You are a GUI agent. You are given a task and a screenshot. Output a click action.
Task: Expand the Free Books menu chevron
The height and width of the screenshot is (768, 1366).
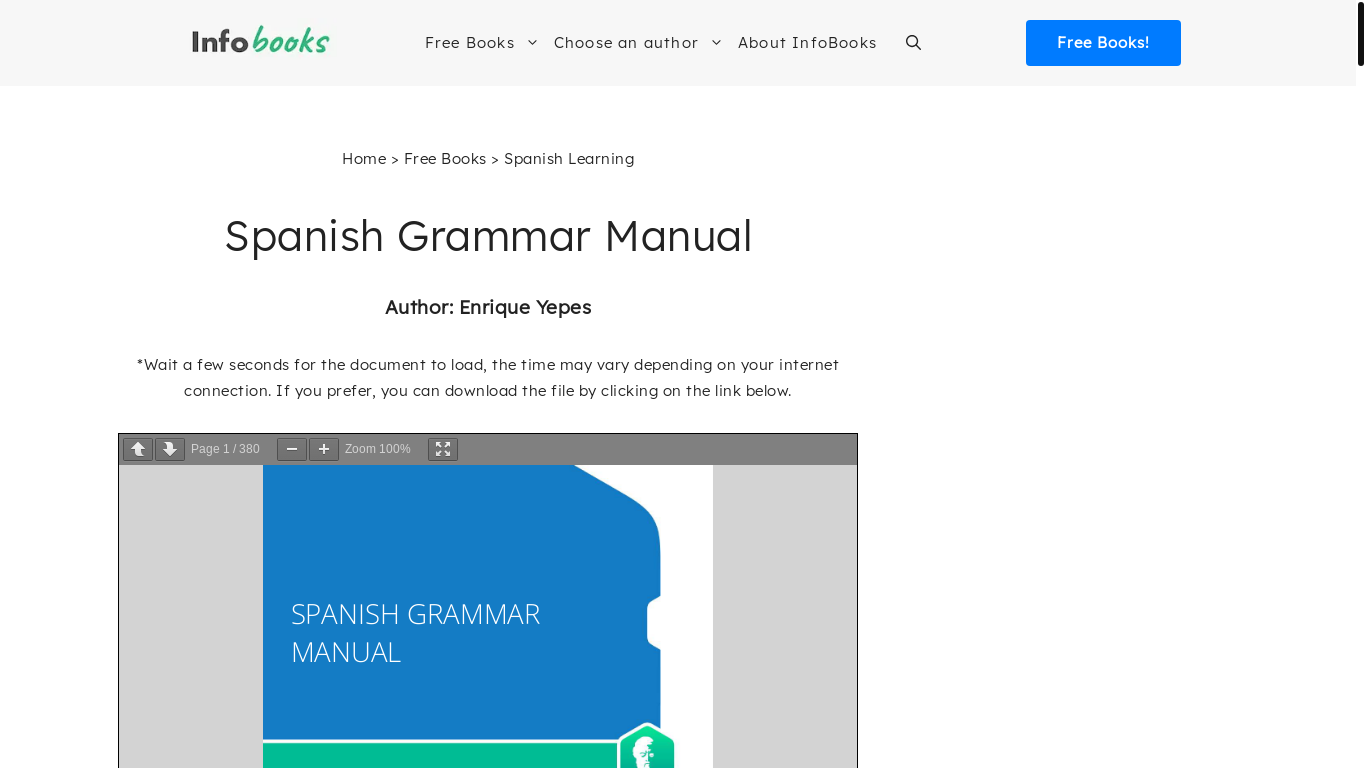click(532, 42)
